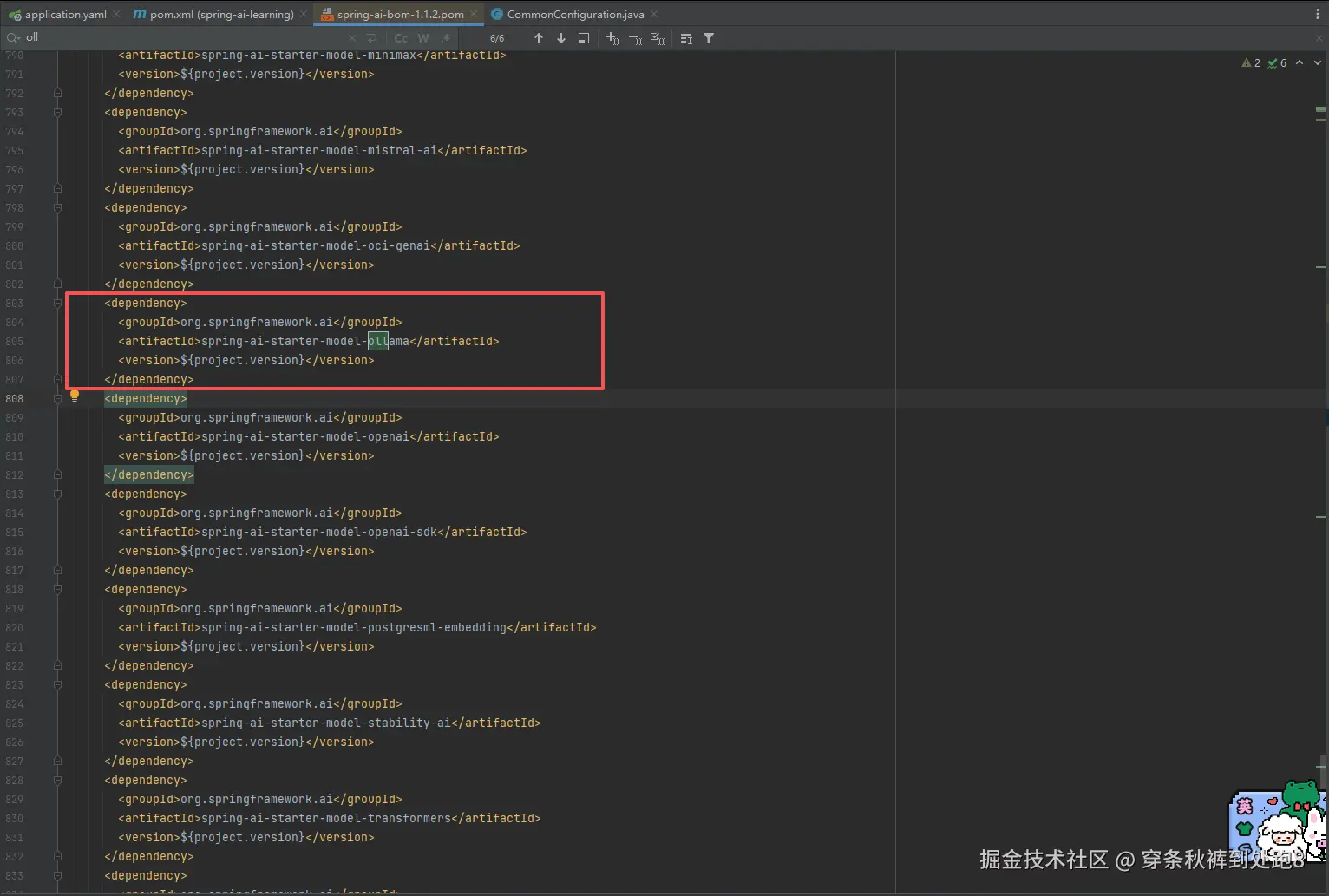Add selection for next occurrence icon
Image resolution: width=1329 pixels, height=896 pixels.
tap(613, 38)
